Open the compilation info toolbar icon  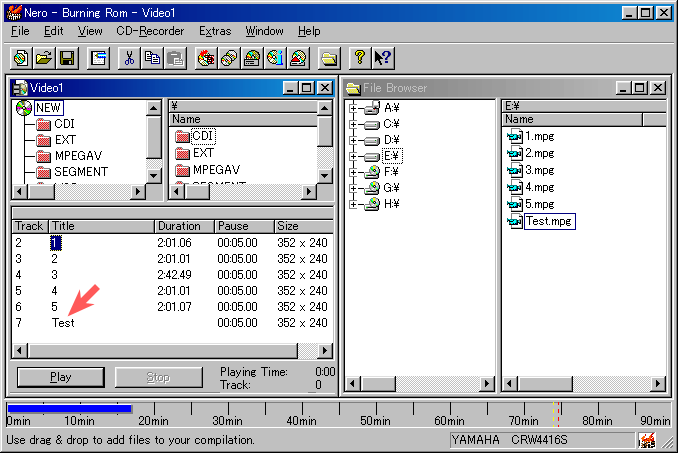[x=98, y=58]
